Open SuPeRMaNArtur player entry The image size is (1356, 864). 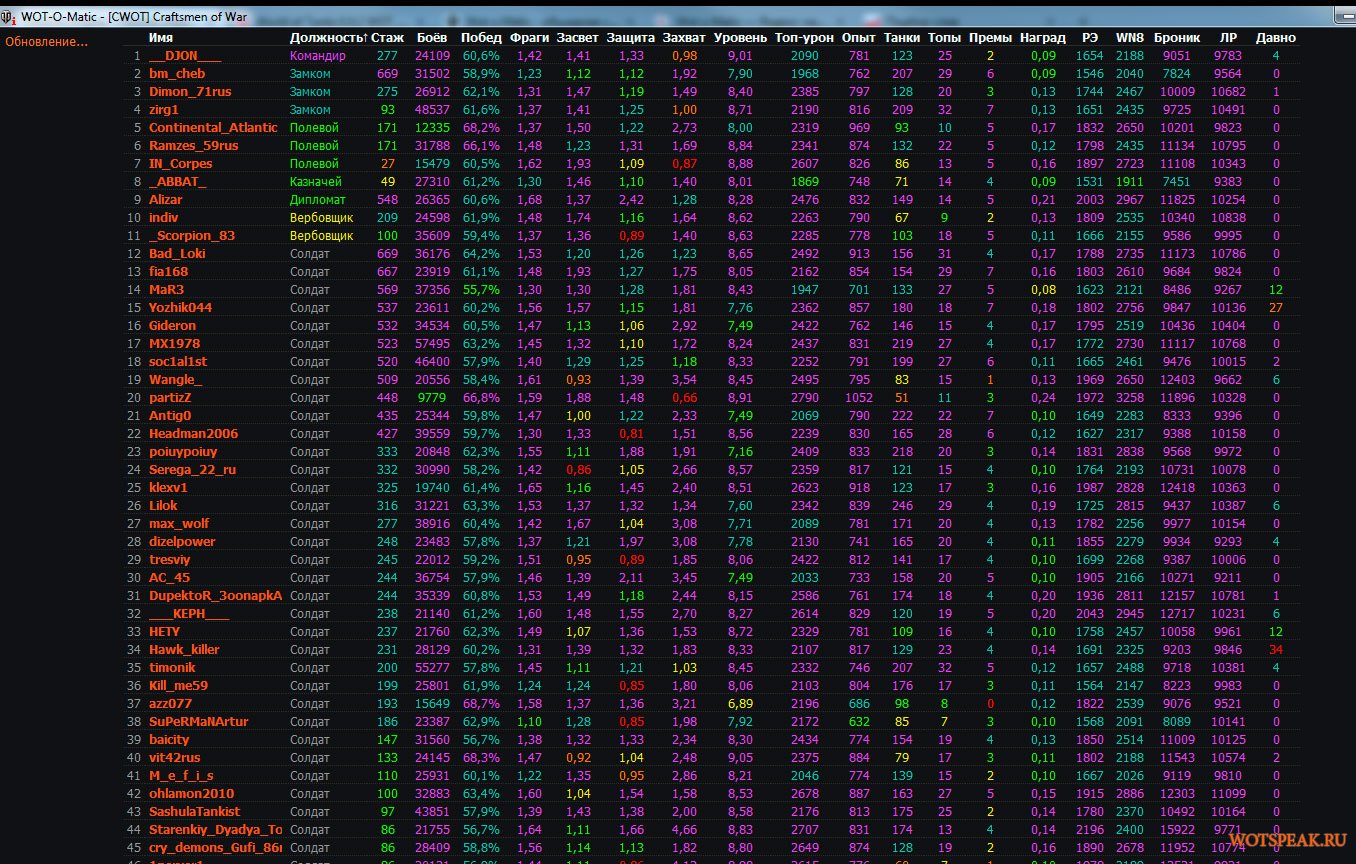198,722
